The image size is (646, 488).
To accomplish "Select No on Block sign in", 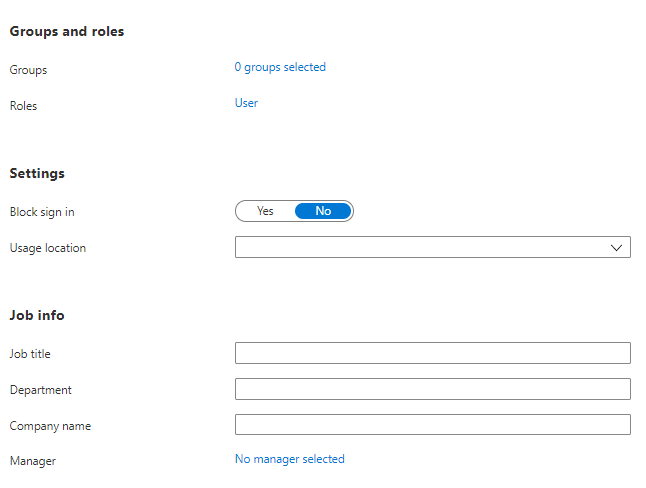I will pos(323,211).
